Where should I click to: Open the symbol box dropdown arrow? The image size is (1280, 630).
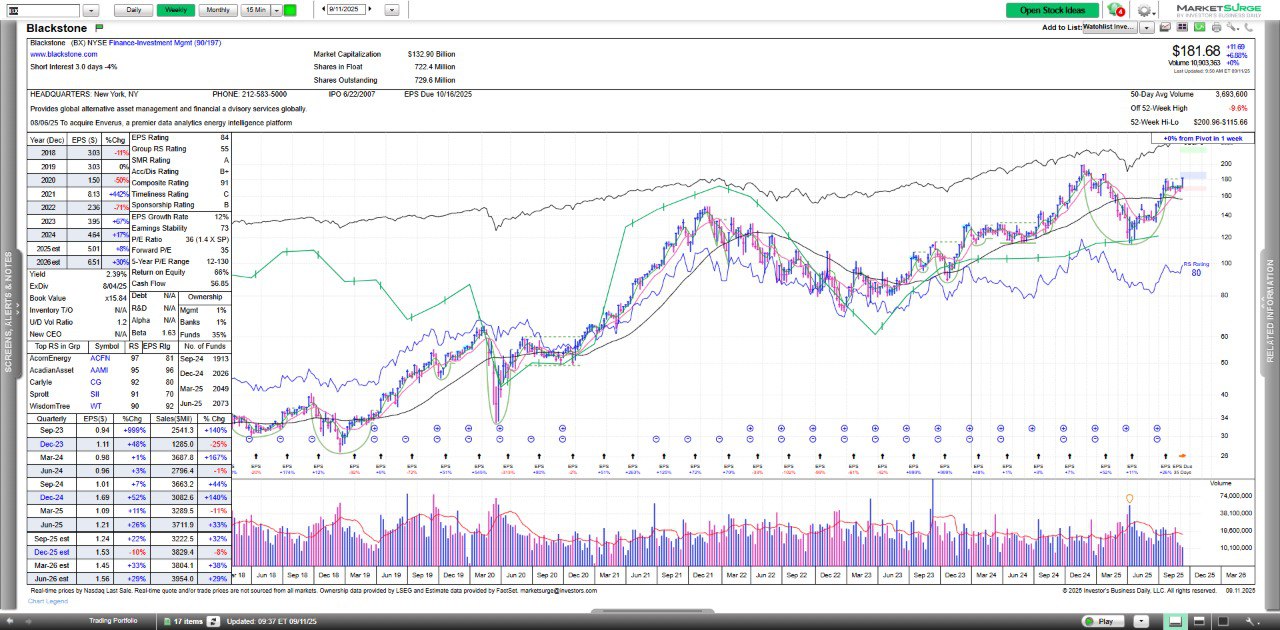pyautogui.click(x=91, y=10)
